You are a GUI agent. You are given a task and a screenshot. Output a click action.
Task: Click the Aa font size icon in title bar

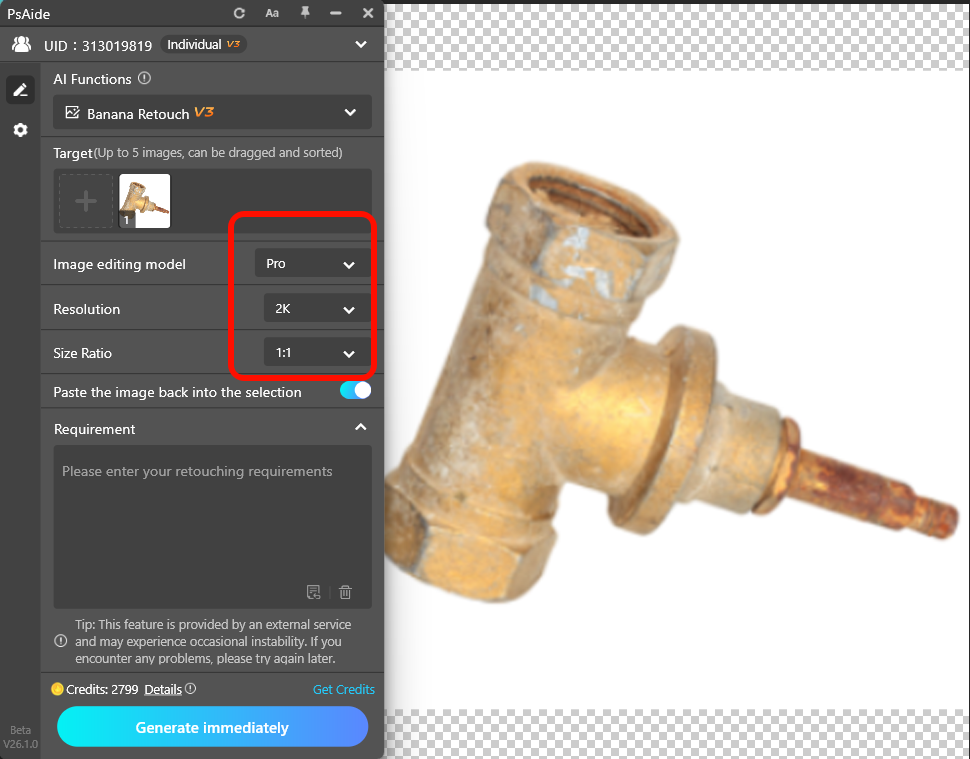click(x=272, y=13)
